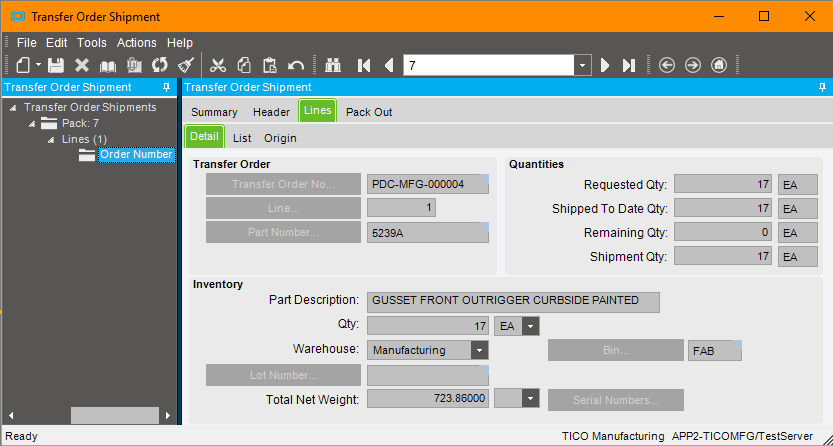833x446 pixels.
Task: Copy with the copy toolbar icon
Action: coord(244,65)
